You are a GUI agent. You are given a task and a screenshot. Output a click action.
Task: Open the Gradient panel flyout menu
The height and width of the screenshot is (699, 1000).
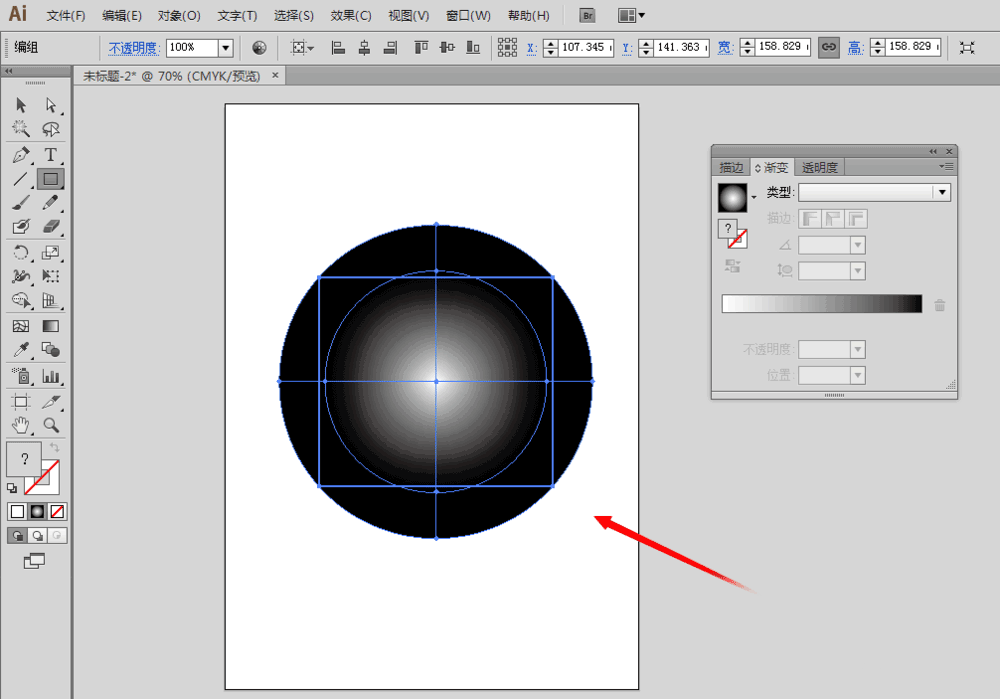tap(945, 167)
